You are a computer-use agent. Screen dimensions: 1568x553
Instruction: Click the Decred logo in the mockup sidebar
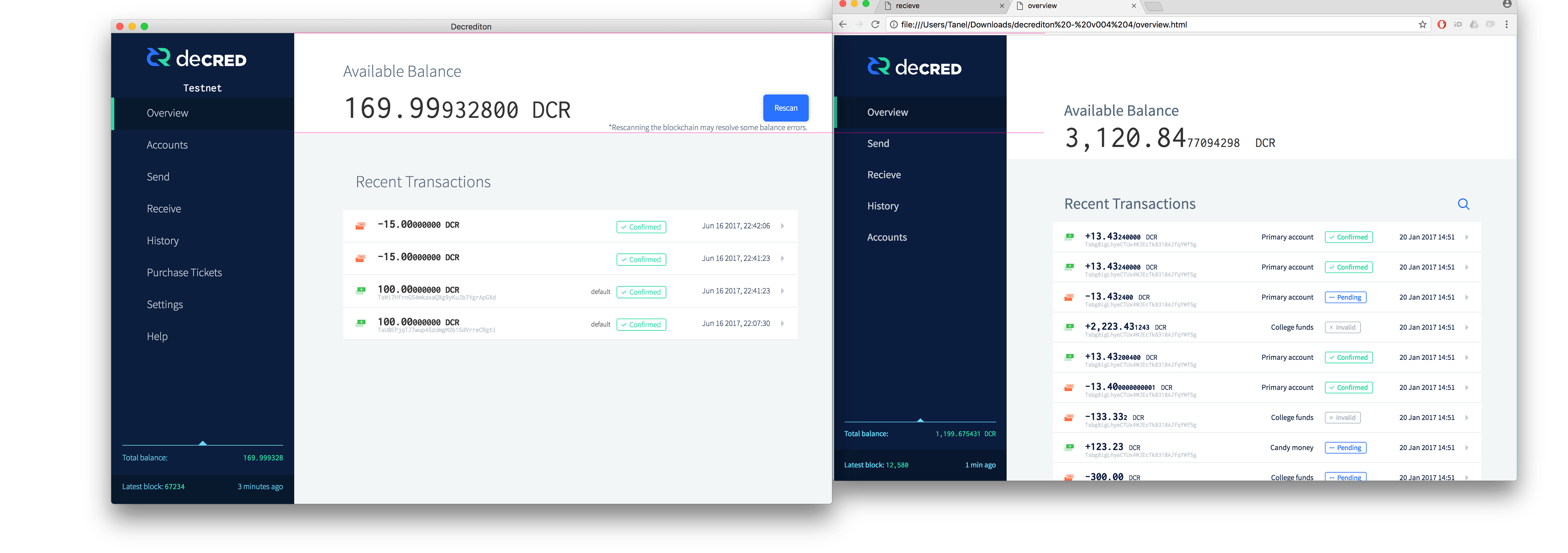pos(914,67)
